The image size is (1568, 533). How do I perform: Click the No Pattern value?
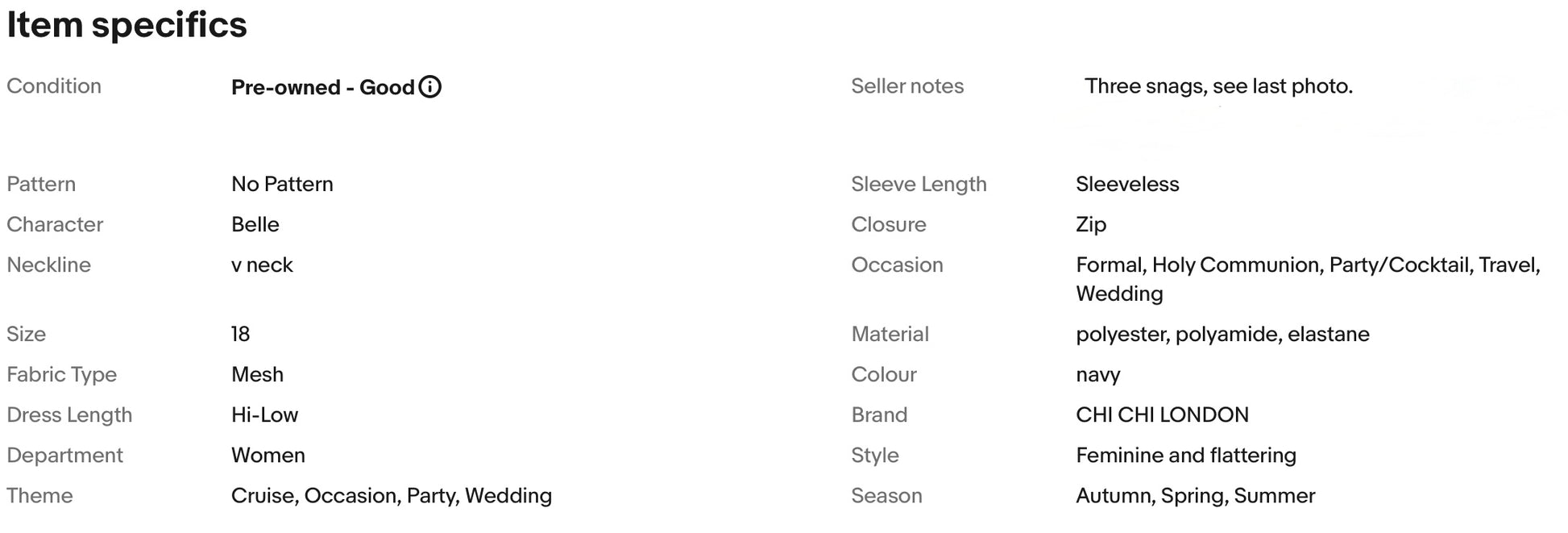pyautogui.click(x=282, y=184)
